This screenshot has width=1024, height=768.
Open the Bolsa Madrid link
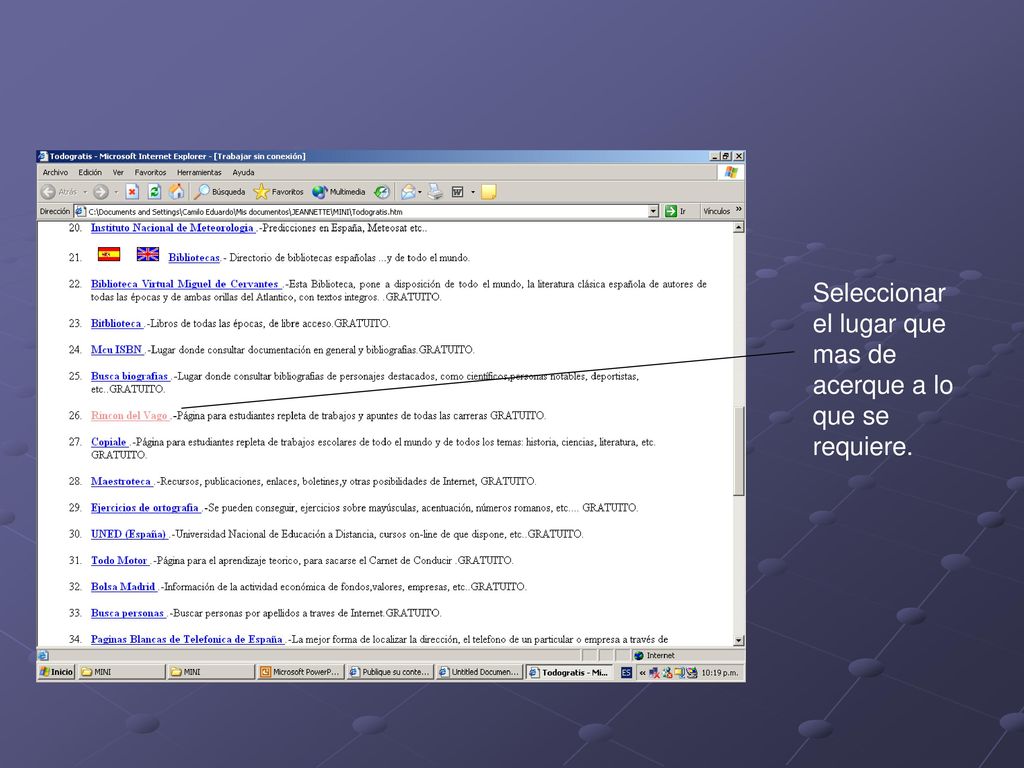click(123, 586)
